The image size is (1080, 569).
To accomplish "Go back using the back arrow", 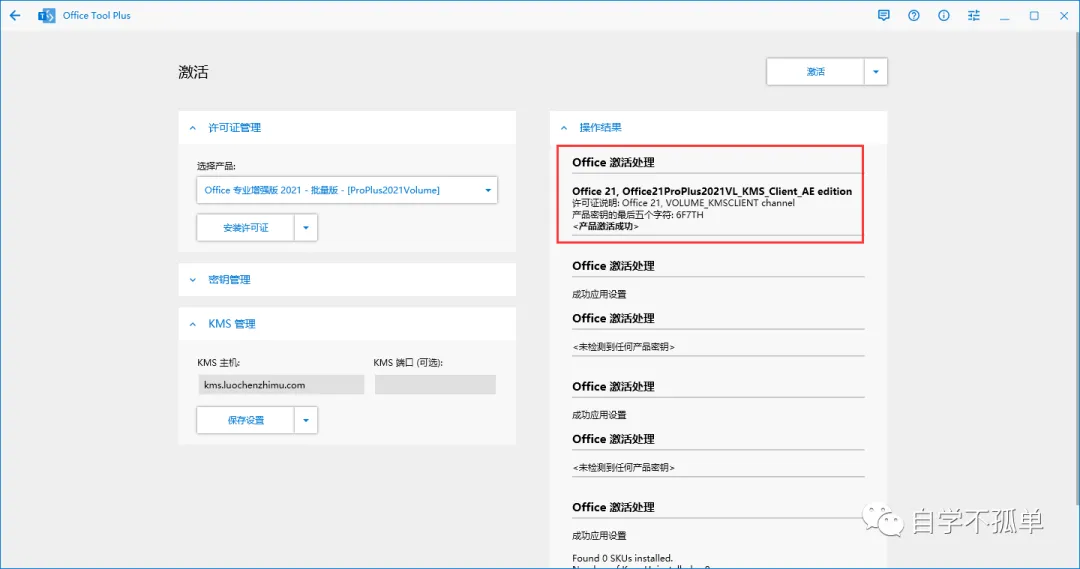I will (x=14, y=15).
